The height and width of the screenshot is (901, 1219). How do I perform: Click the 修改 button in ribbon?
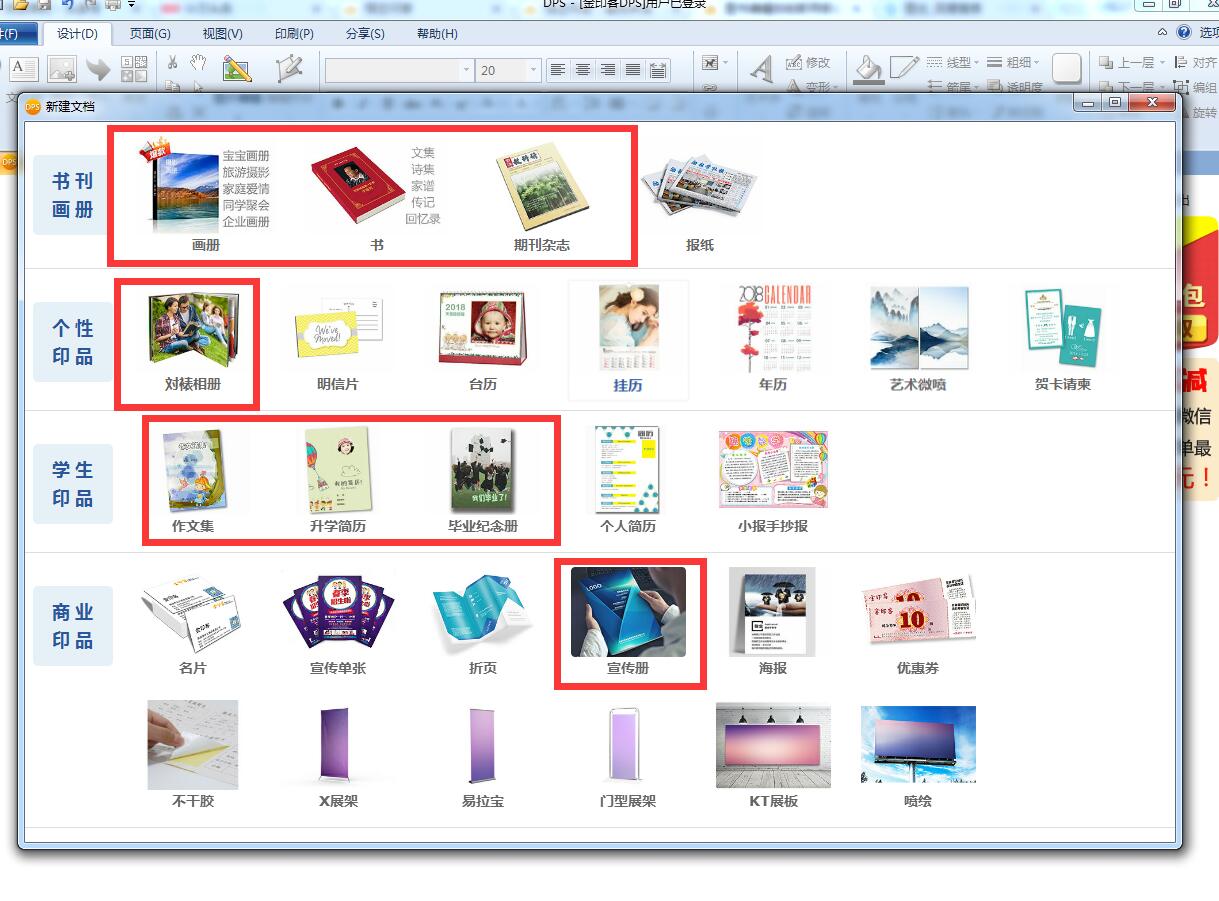[808, 62]
